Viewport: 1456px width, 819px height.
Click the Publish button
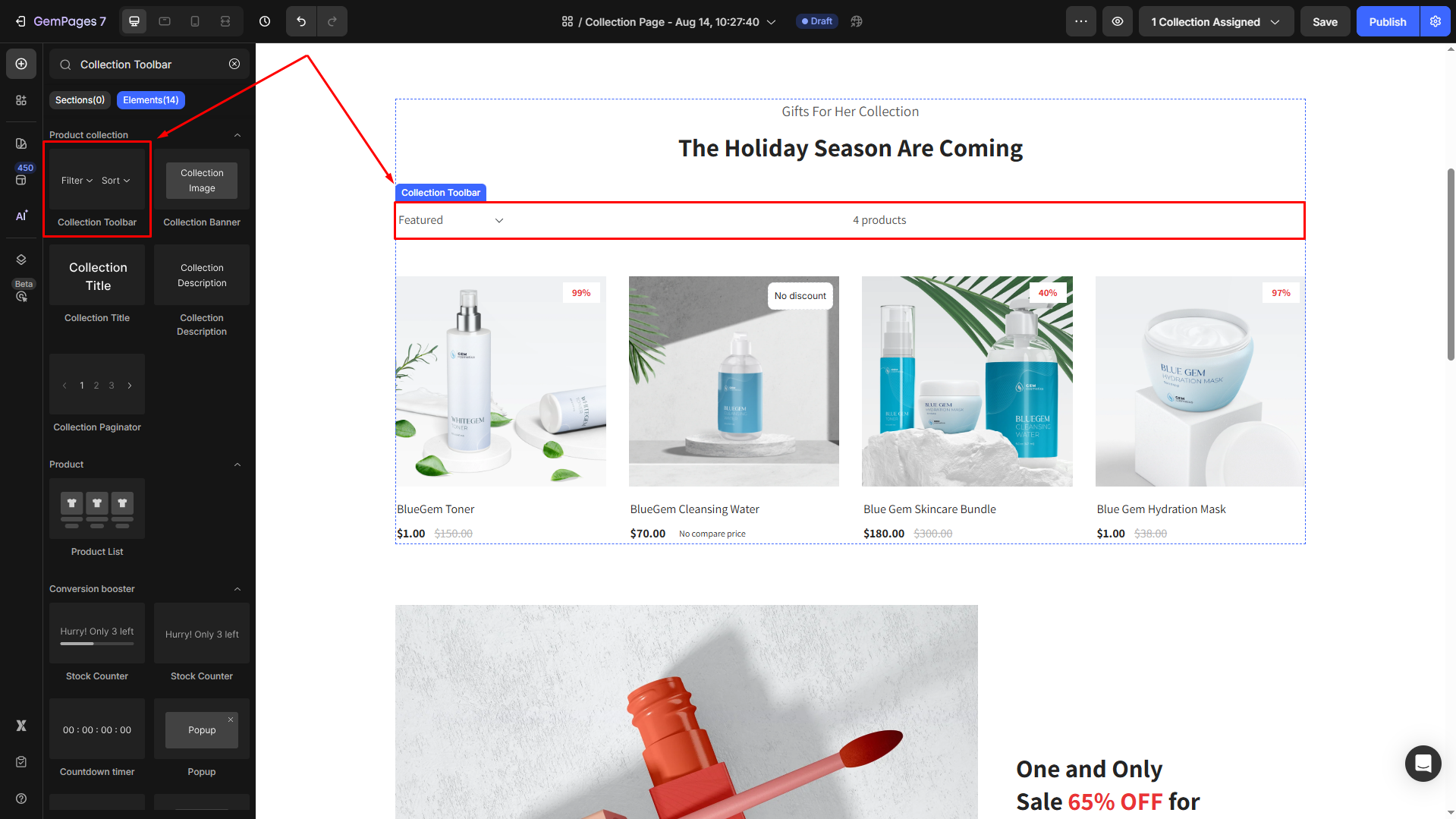click(1388, 21)
